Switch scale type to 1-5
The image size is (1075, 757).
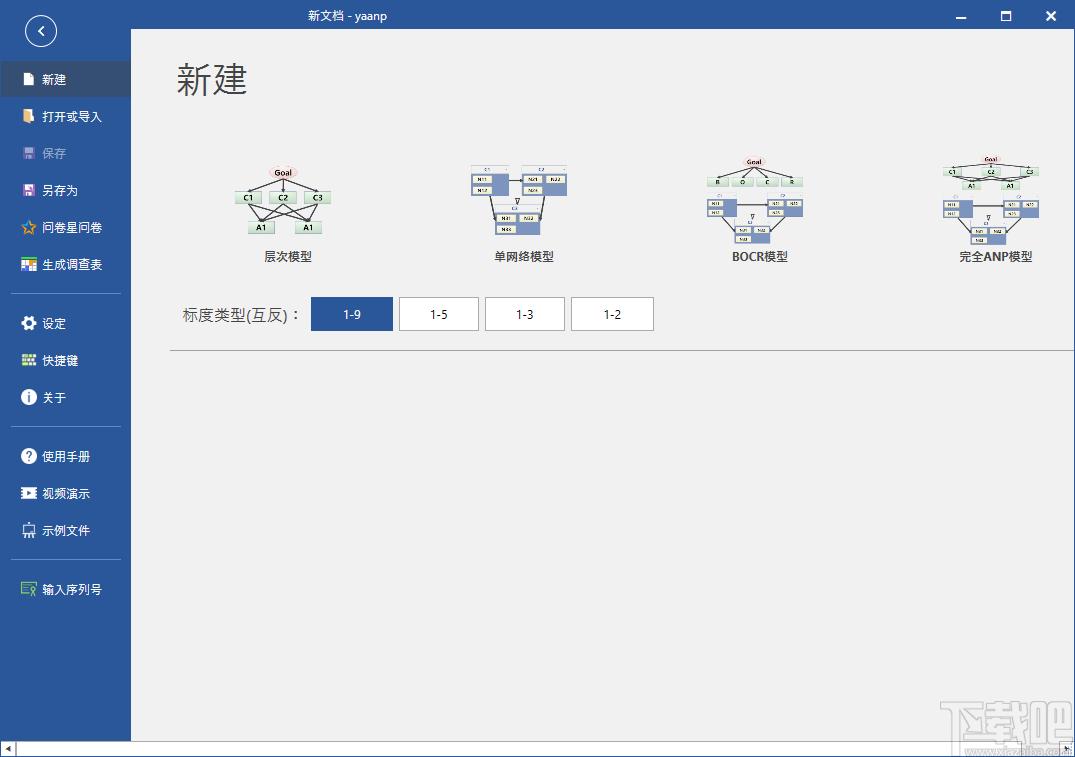tap(439, 314)
